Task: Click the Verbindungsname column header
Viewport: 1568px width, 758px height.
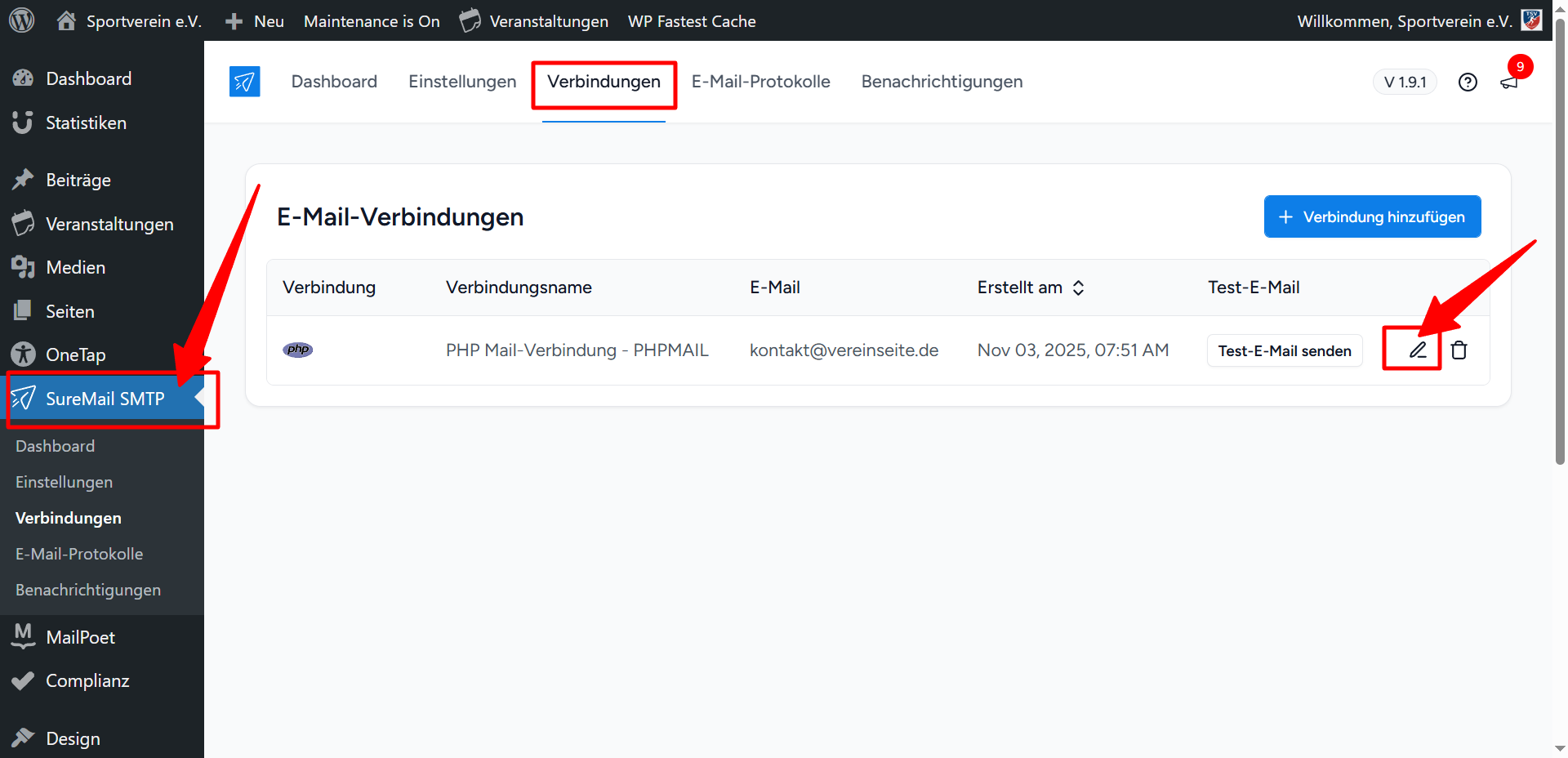Action: pyautogui.click(x=519, y=288)
